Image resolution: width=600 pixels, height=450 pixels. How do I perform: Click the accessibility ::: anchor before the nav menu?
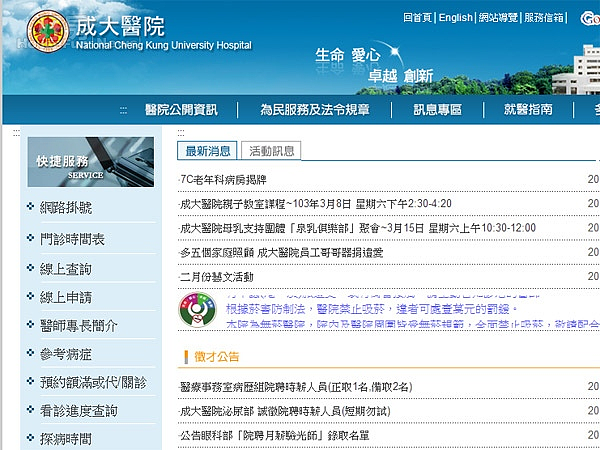(x=123, y=110)
